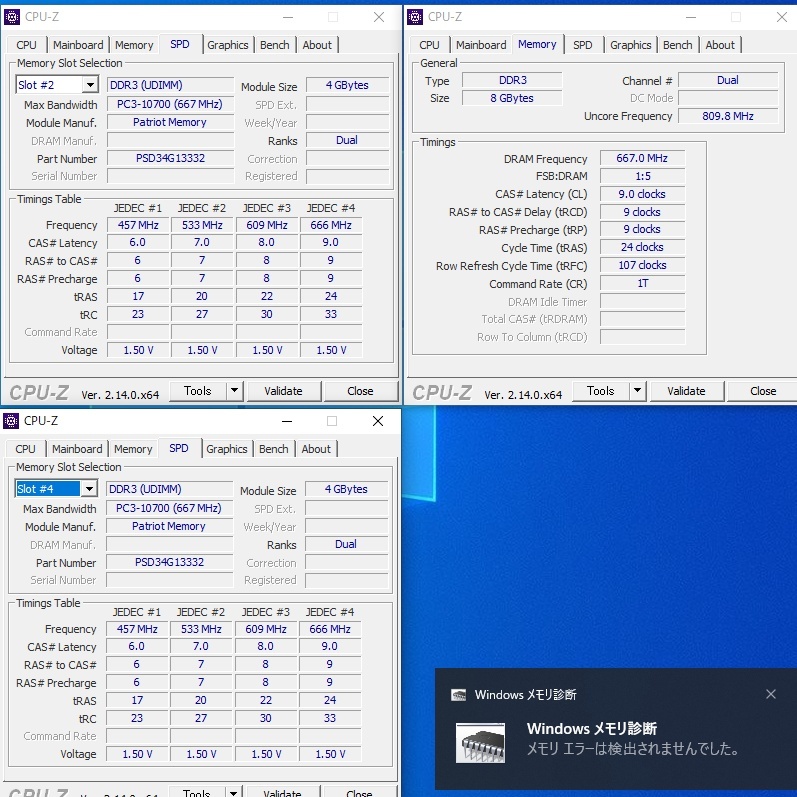Screen dimensions: 797x797
Task: Click Tools button in top-right window
Action: coord(601,391)
